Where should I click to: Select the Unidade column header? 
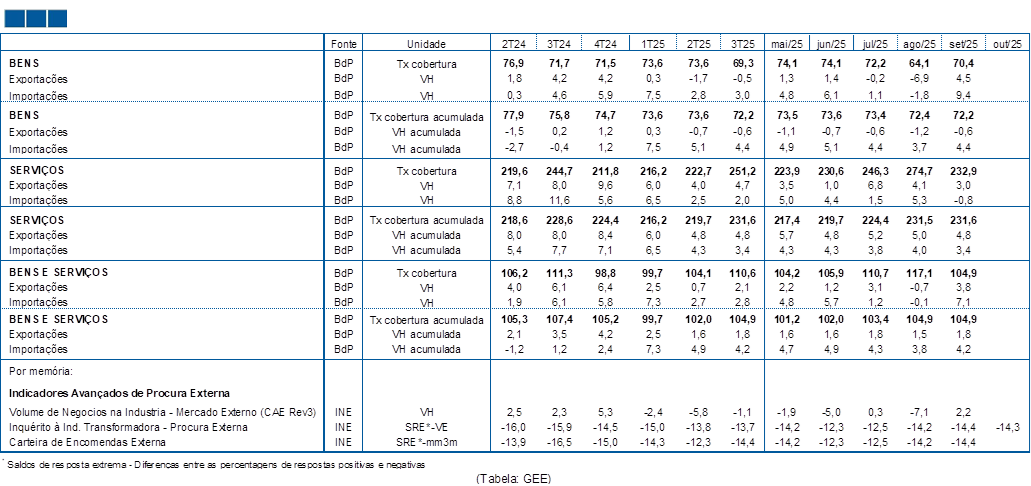426,44
